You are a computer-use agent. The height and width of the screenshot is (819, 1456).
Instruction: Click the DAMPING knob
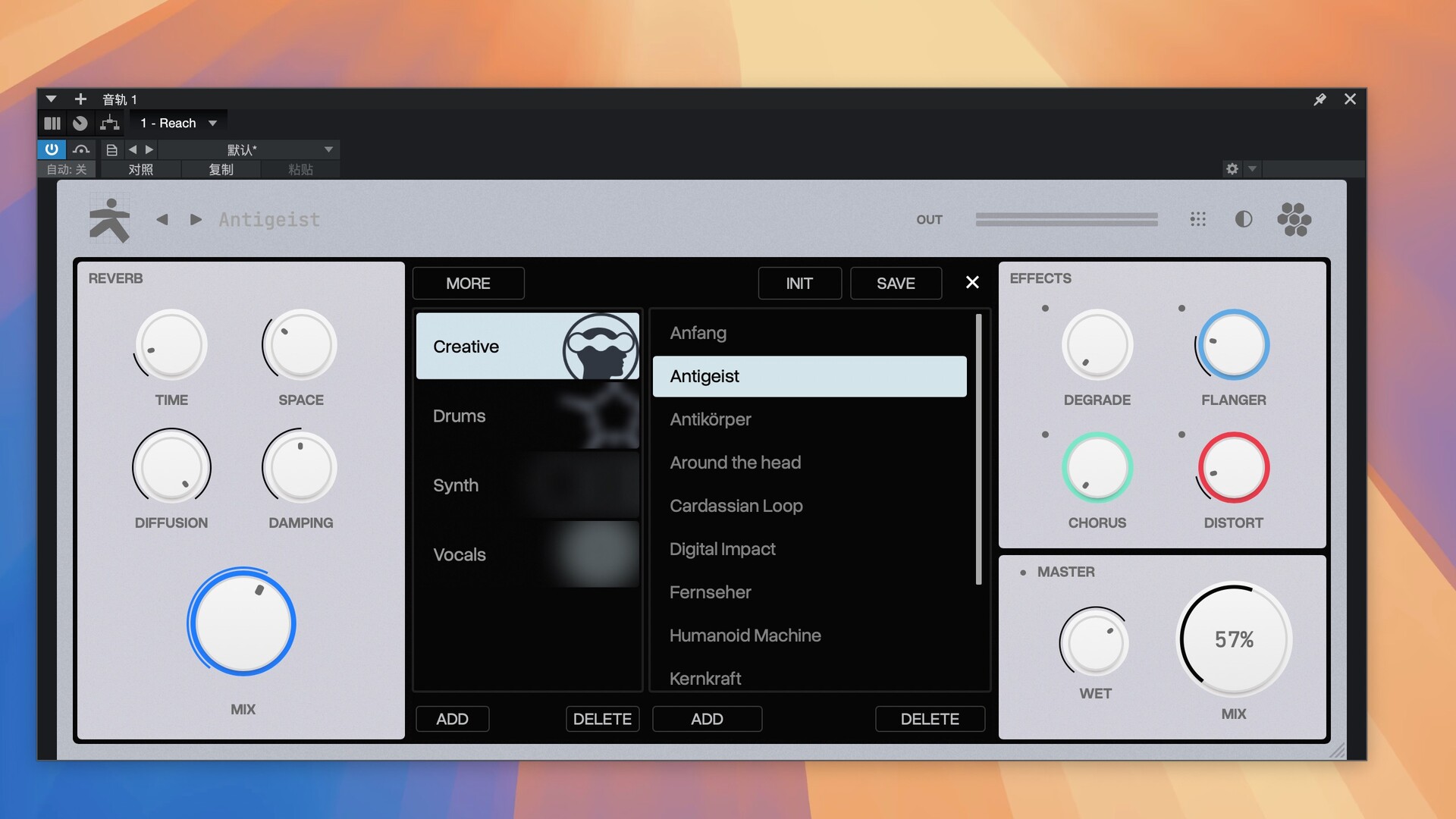[301, 467]
